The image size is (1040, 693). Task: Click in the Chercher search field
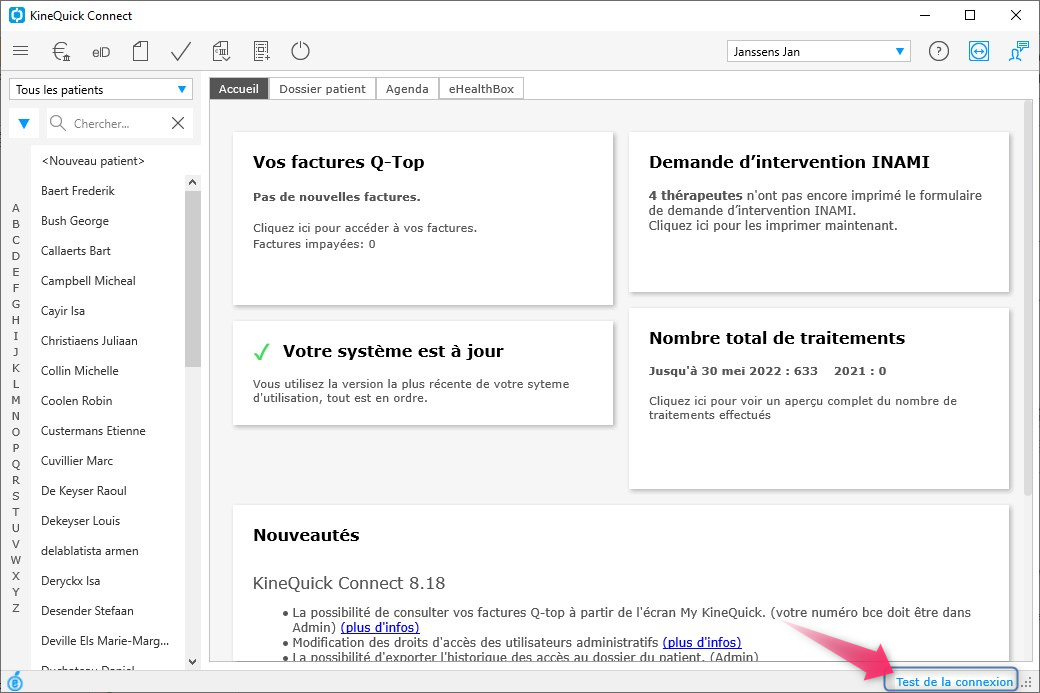(x=118, y=123)
